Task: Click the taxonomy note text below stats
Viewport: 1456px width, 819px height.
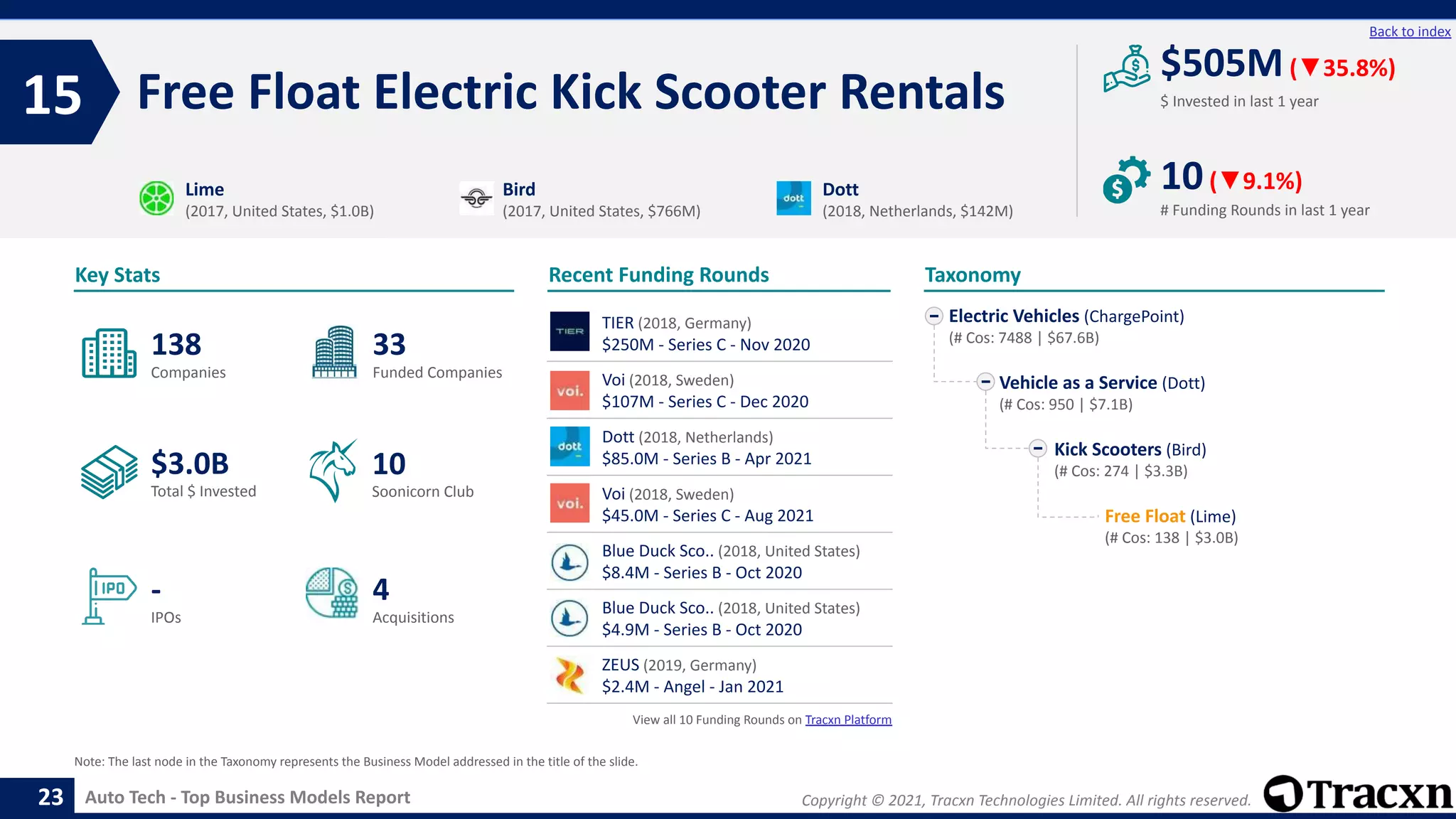Action: point(356,761)
